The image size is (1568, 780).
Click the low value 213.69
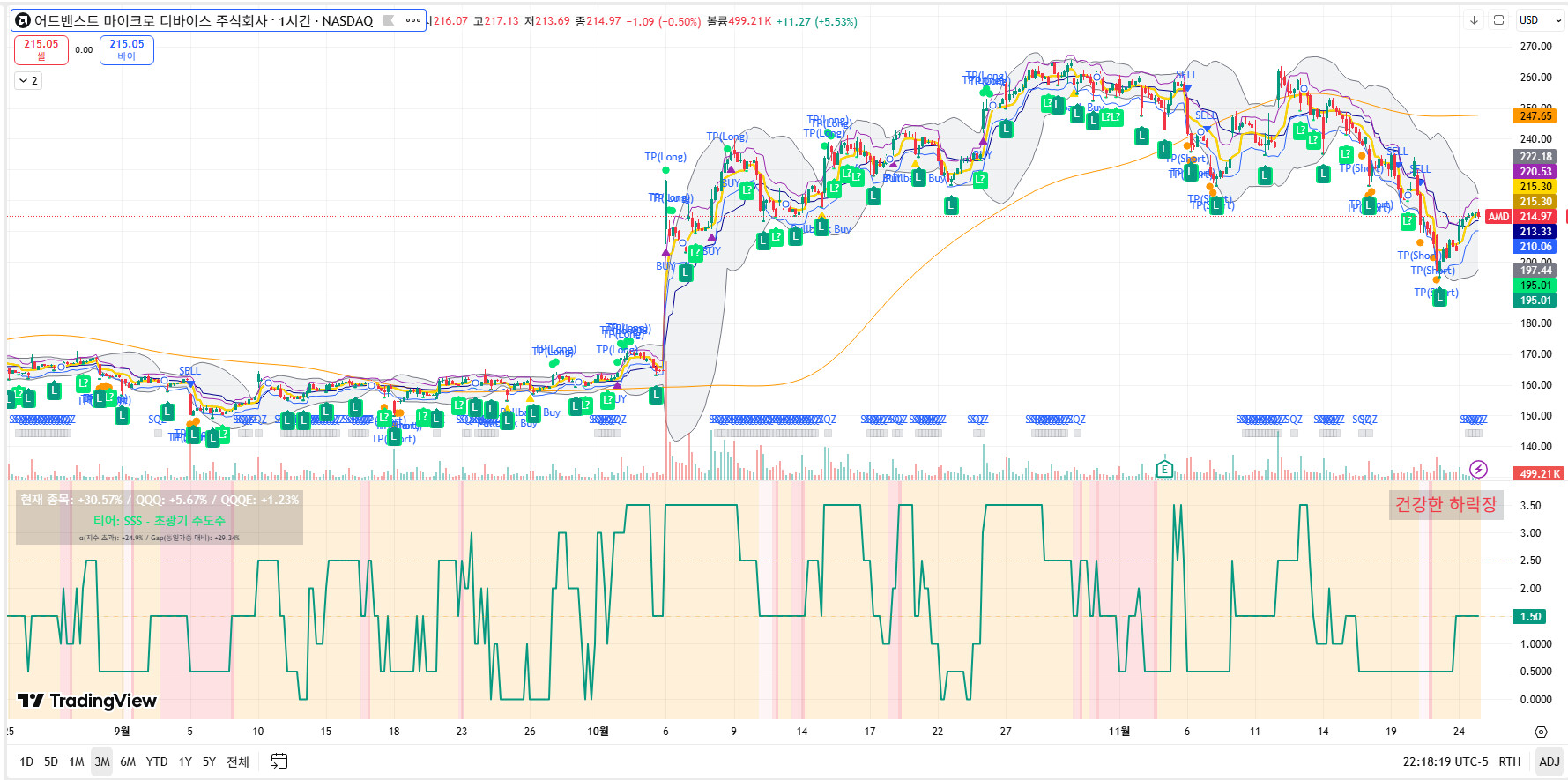553,21
